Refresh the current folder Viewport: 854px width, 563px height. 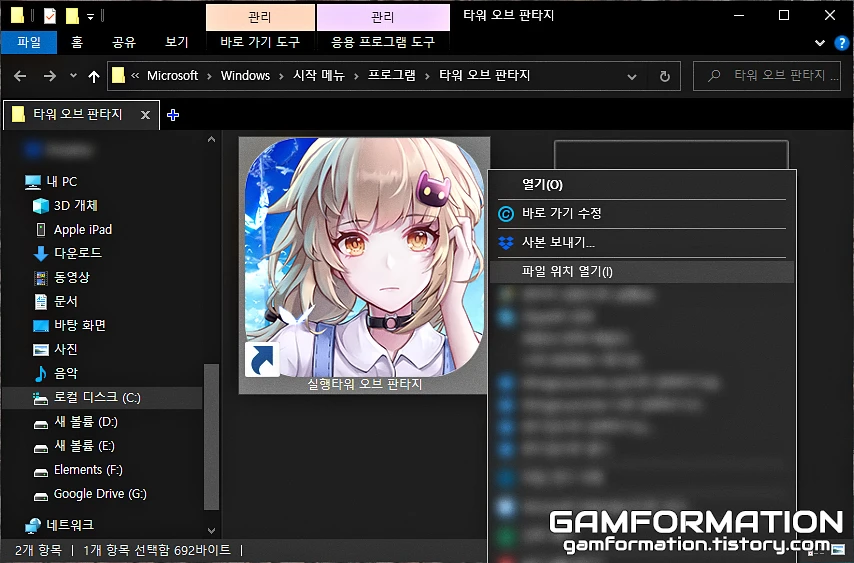tap(664, 76)
